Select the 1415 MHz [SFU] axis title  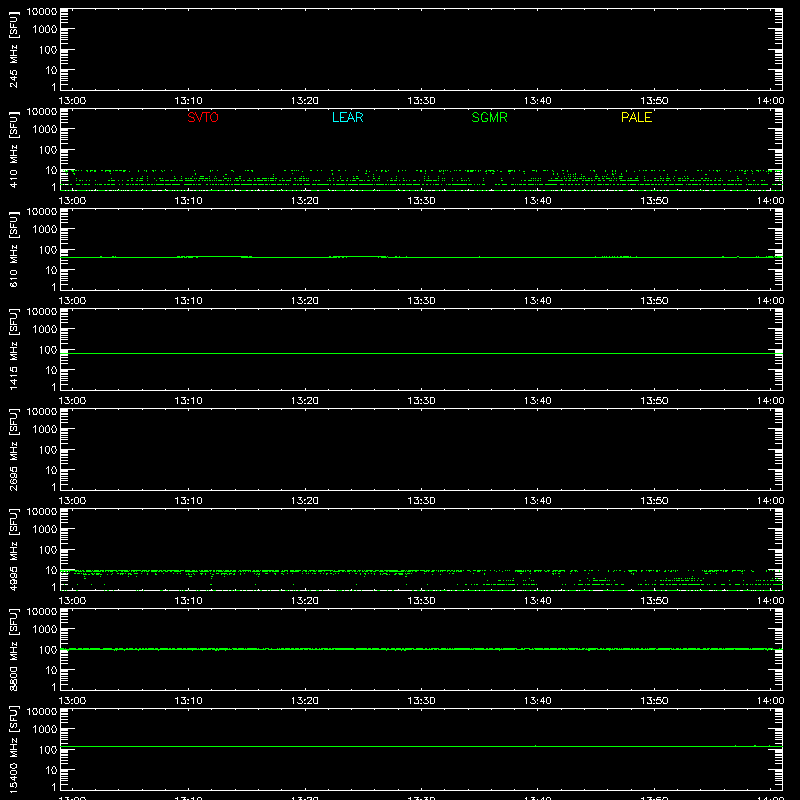pos(14,349)
